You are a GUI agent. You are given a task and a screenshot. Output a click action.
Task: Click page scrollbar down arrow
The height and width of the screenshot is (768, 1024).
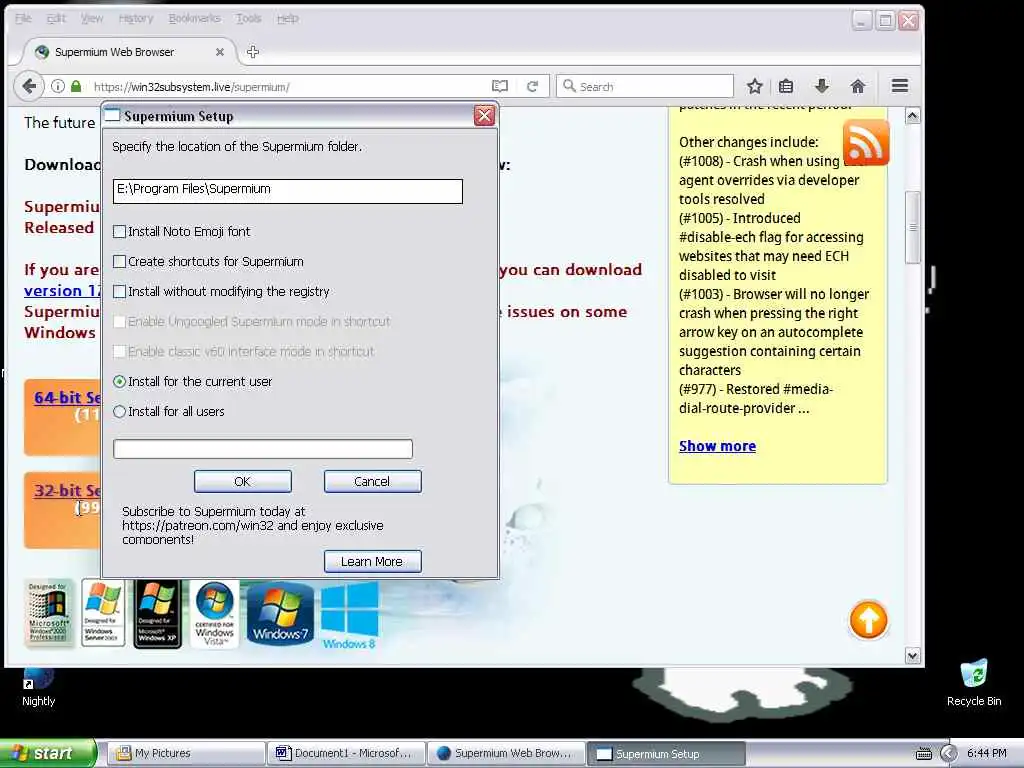(x=912, y=655)
